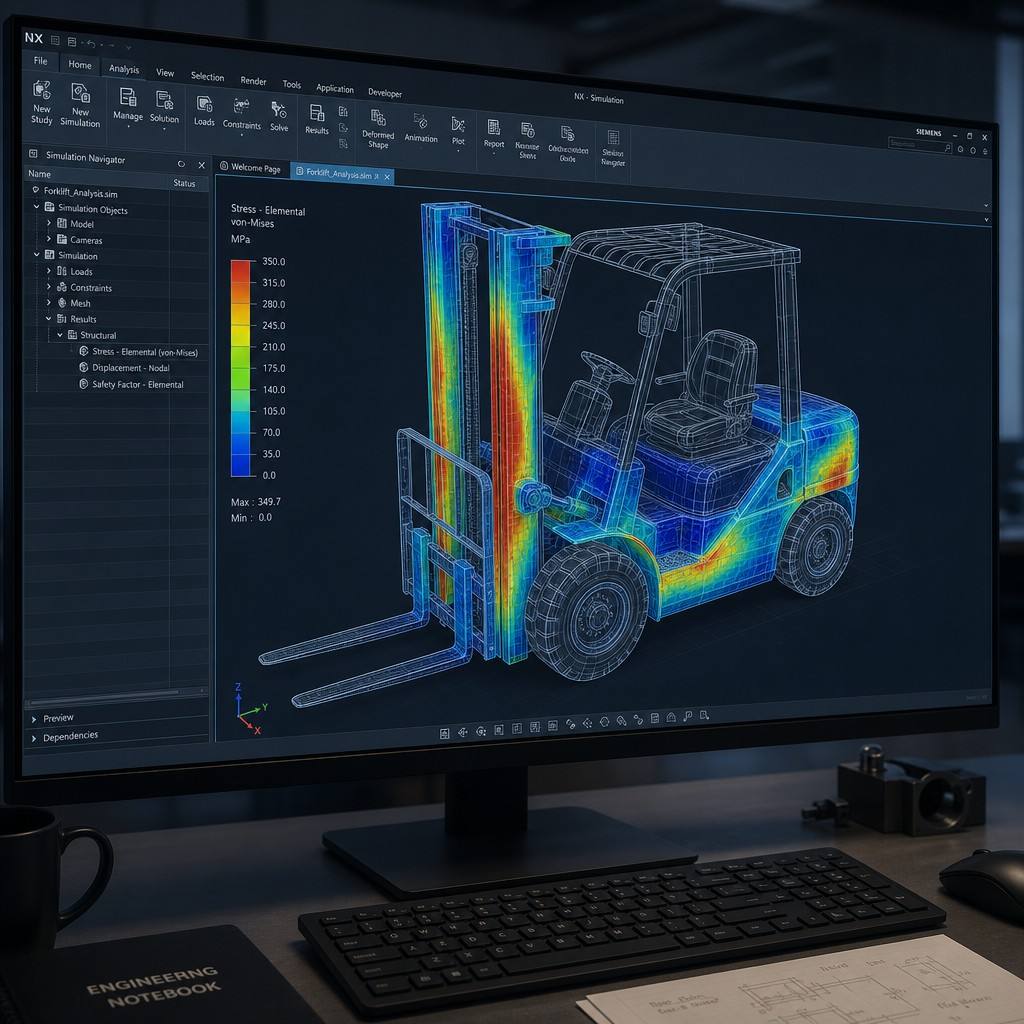Open the File menu
The width and height of the screenshot is (1024, 1024).
point(40,61)
